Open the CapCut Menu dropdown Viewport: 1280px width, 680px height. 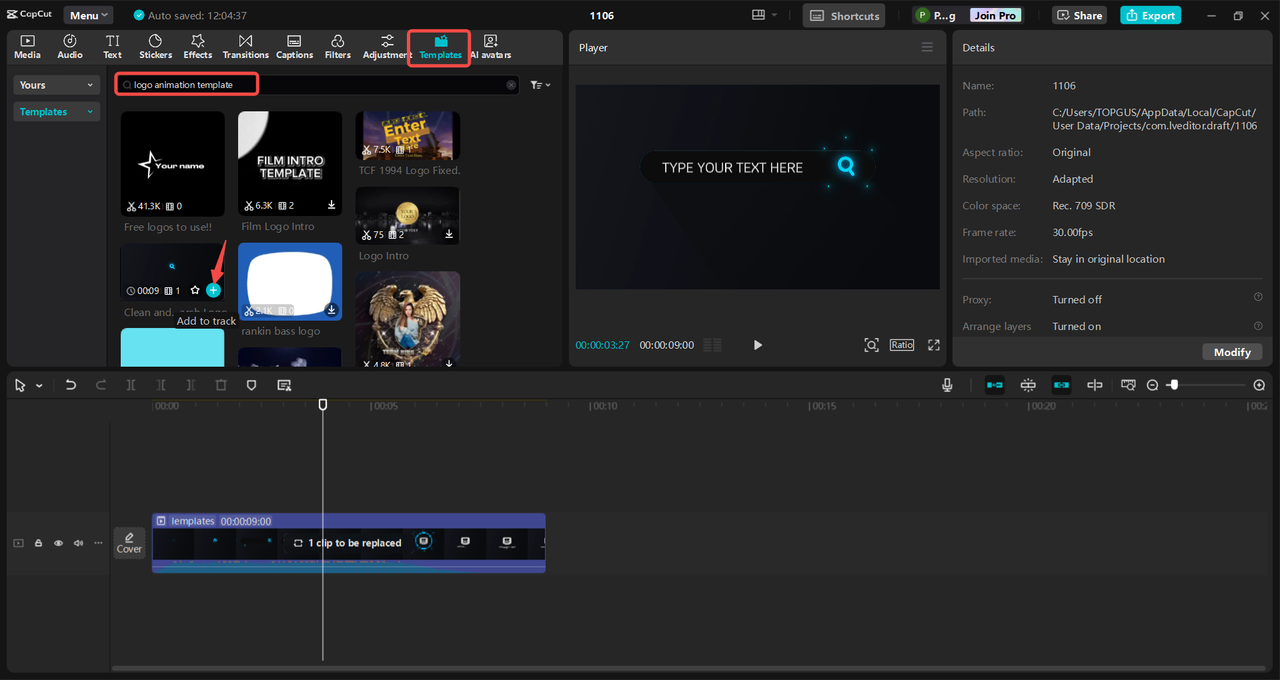[x=89, y=15]
